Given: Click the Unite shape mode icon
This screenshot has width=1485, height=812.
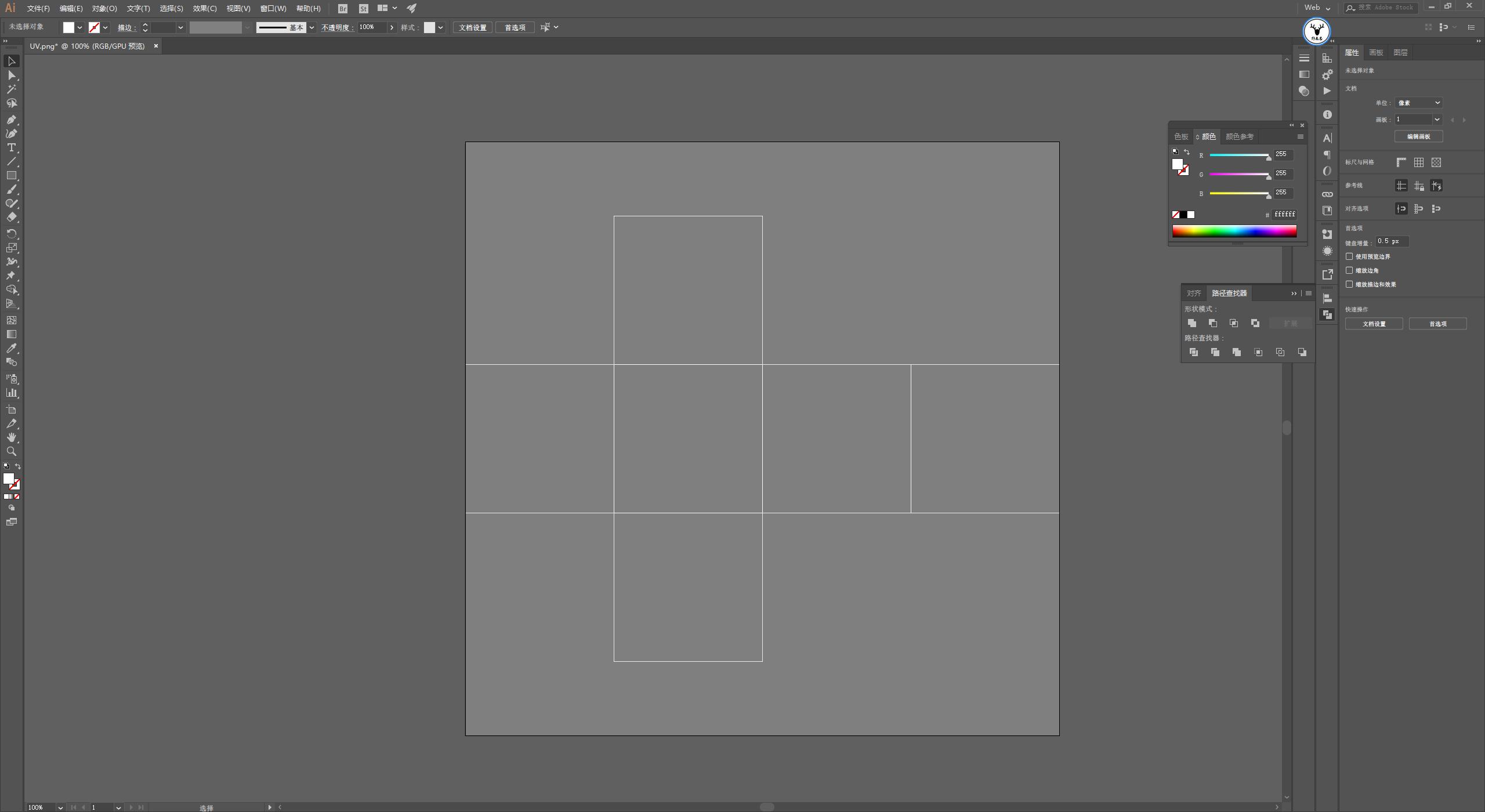Looking at the screenshot, I should pyautogui.click(x=1191, y=323).
